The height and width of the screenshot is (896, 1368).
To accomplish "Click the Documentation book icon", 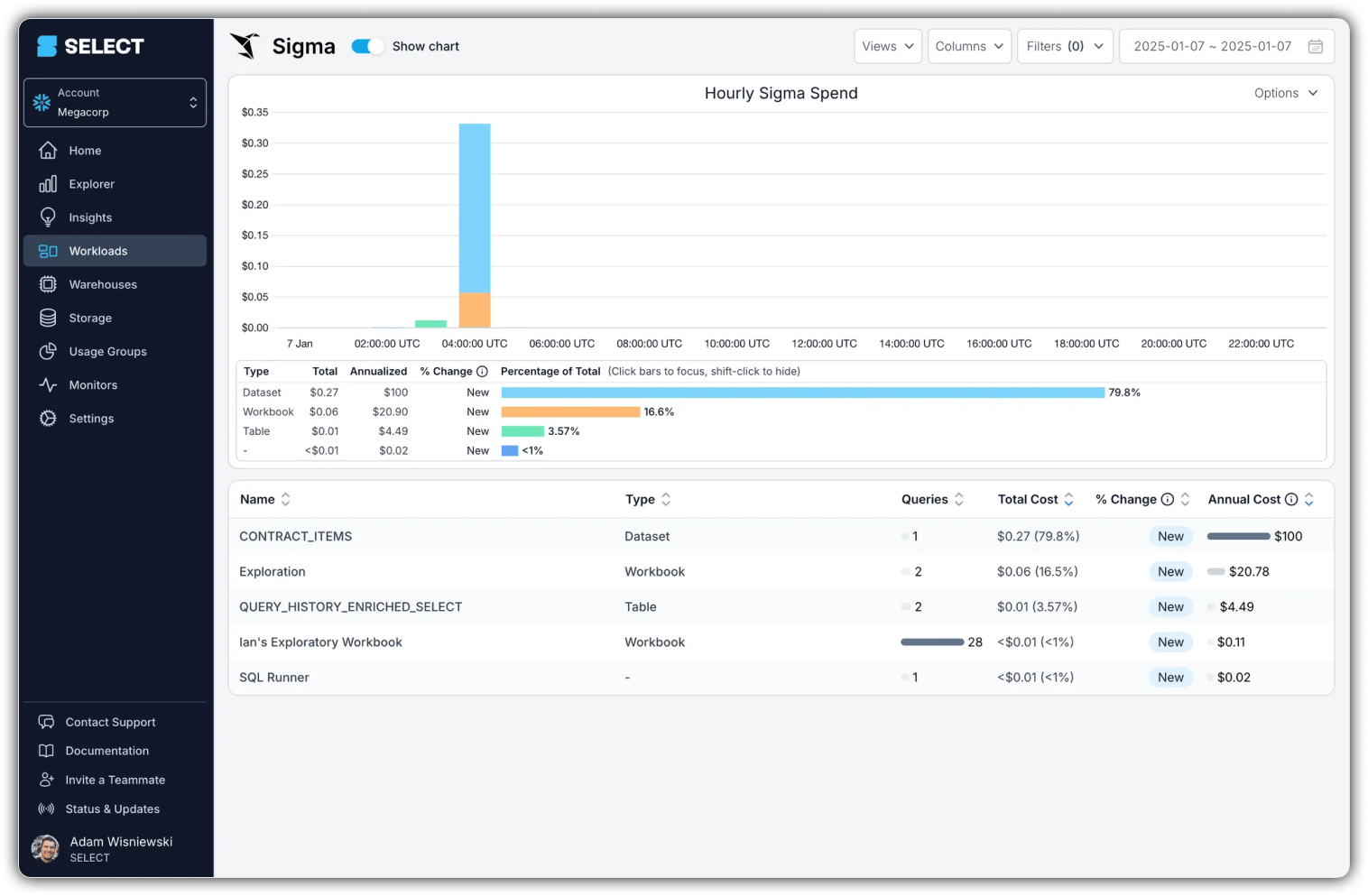I will (46, 751).
